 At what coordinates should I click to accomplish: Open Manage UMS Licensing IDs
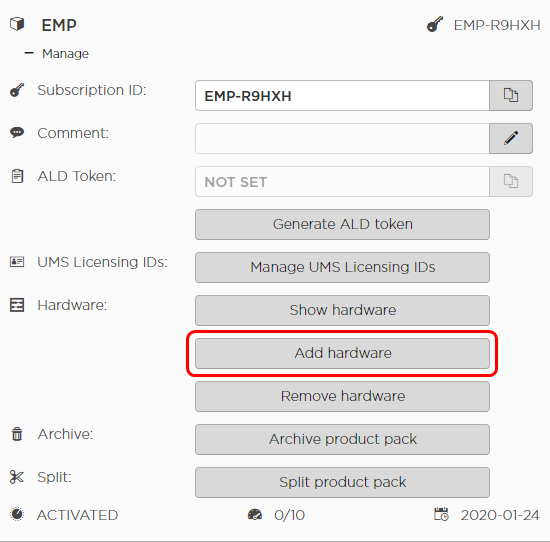pos(342,267)
